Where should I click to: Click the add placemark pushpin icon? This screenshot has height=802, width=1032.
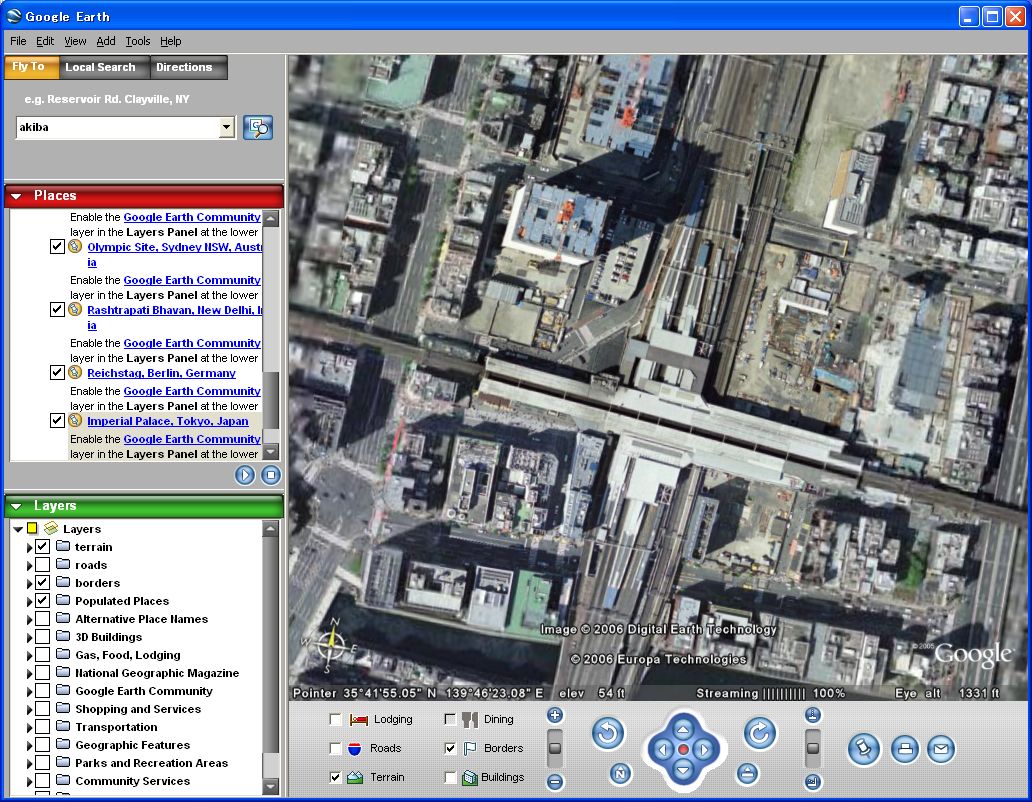click(864, 749)
